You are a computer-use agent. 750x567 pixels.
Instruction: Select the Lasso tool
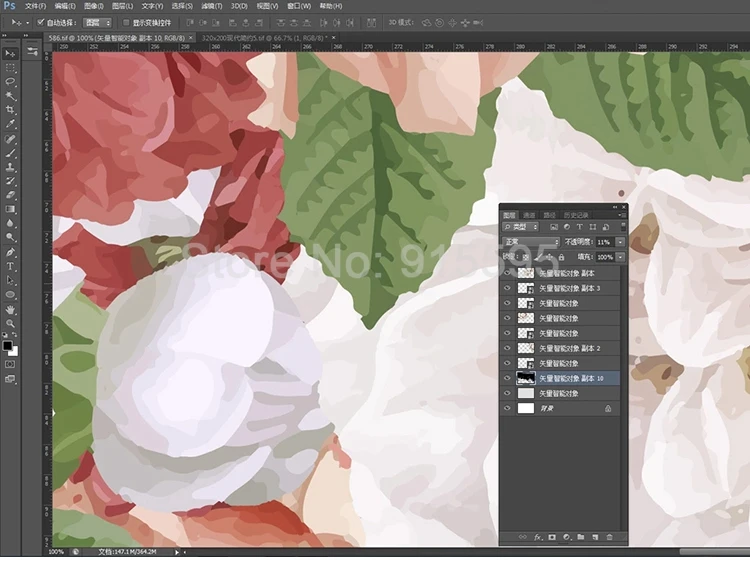point(10,81)
